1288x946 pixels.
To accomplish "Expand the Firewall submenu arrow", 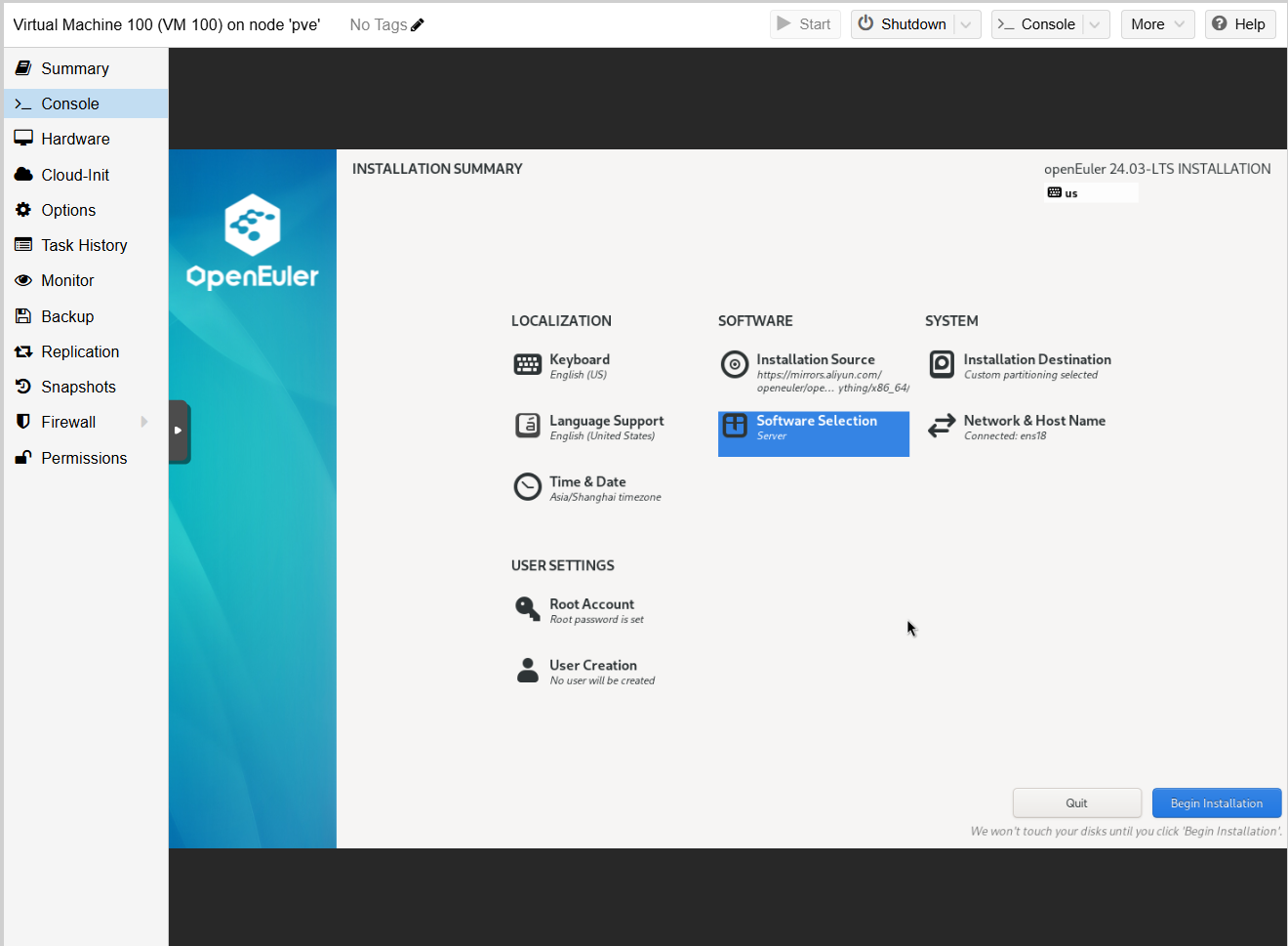I will pyautogui.click(x=144, y=422).
